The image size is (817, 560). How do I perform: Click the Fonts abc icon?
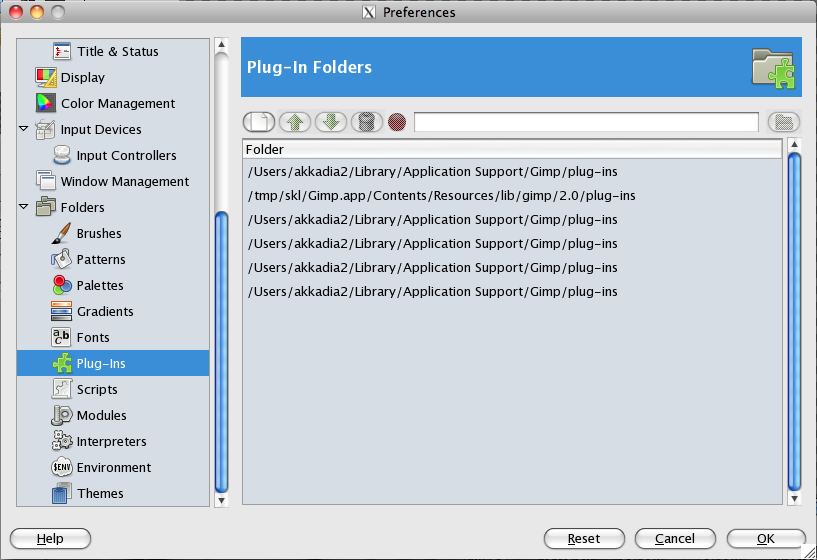(61, 337)
